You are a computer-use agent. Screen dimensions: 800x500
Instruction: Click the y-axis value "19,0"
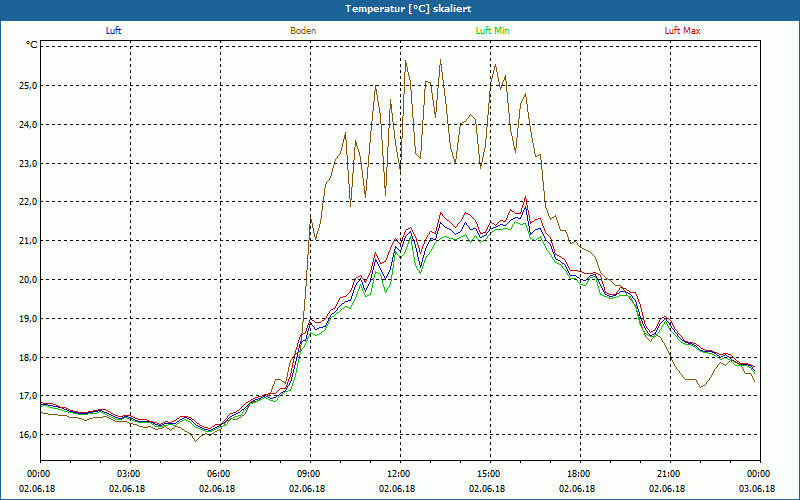coord(29,318)
